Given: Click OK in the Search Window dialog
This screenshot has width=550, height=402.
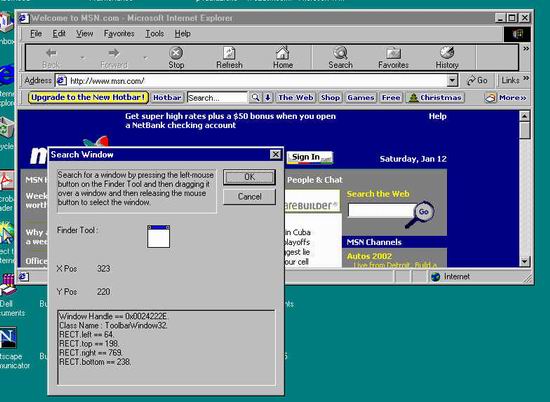Looking at the screenshot, I should [x=249, y=177].
